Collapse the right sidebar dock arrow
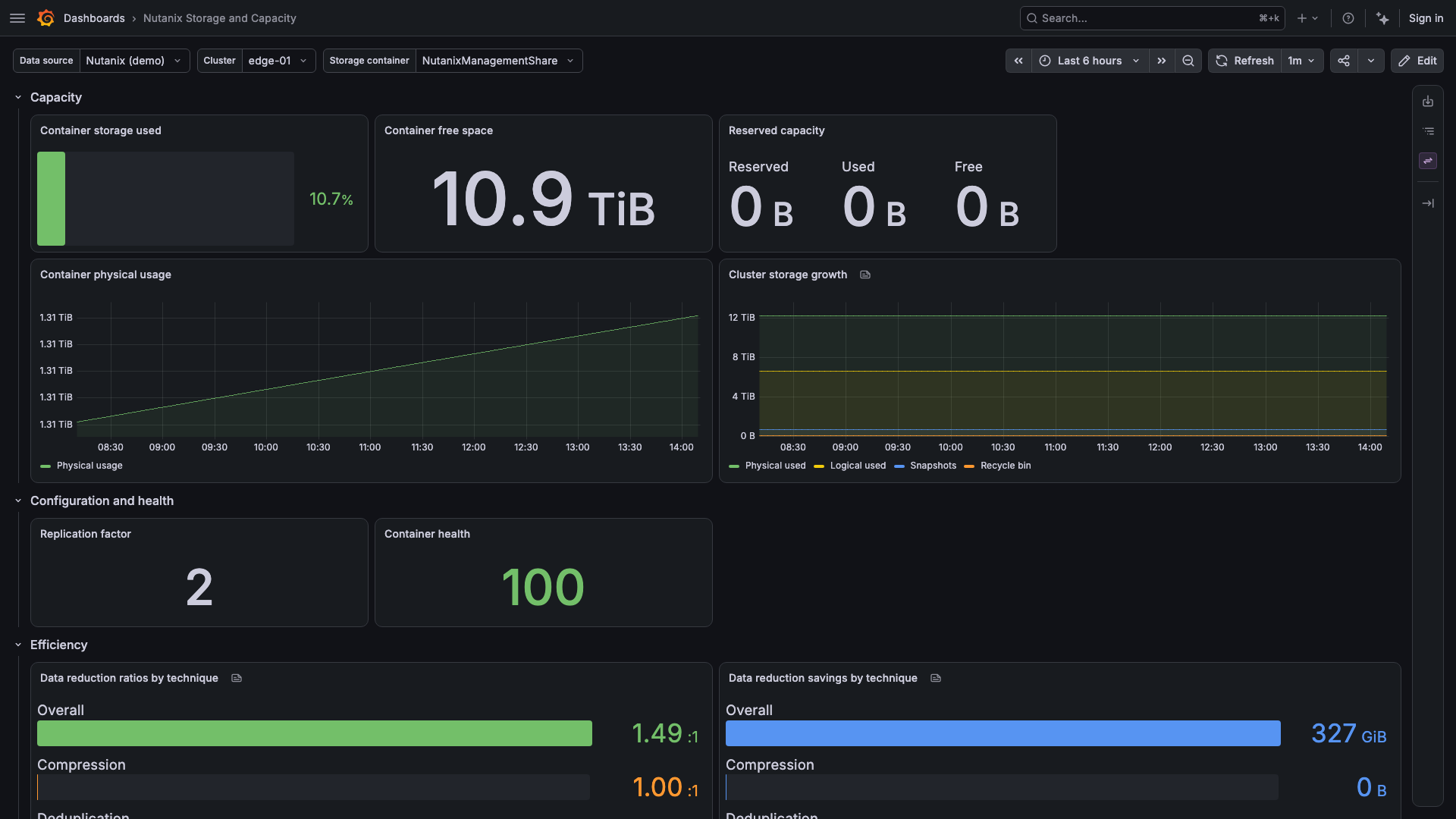This screenshot has height=819, width=1456. pos(1428,203)
